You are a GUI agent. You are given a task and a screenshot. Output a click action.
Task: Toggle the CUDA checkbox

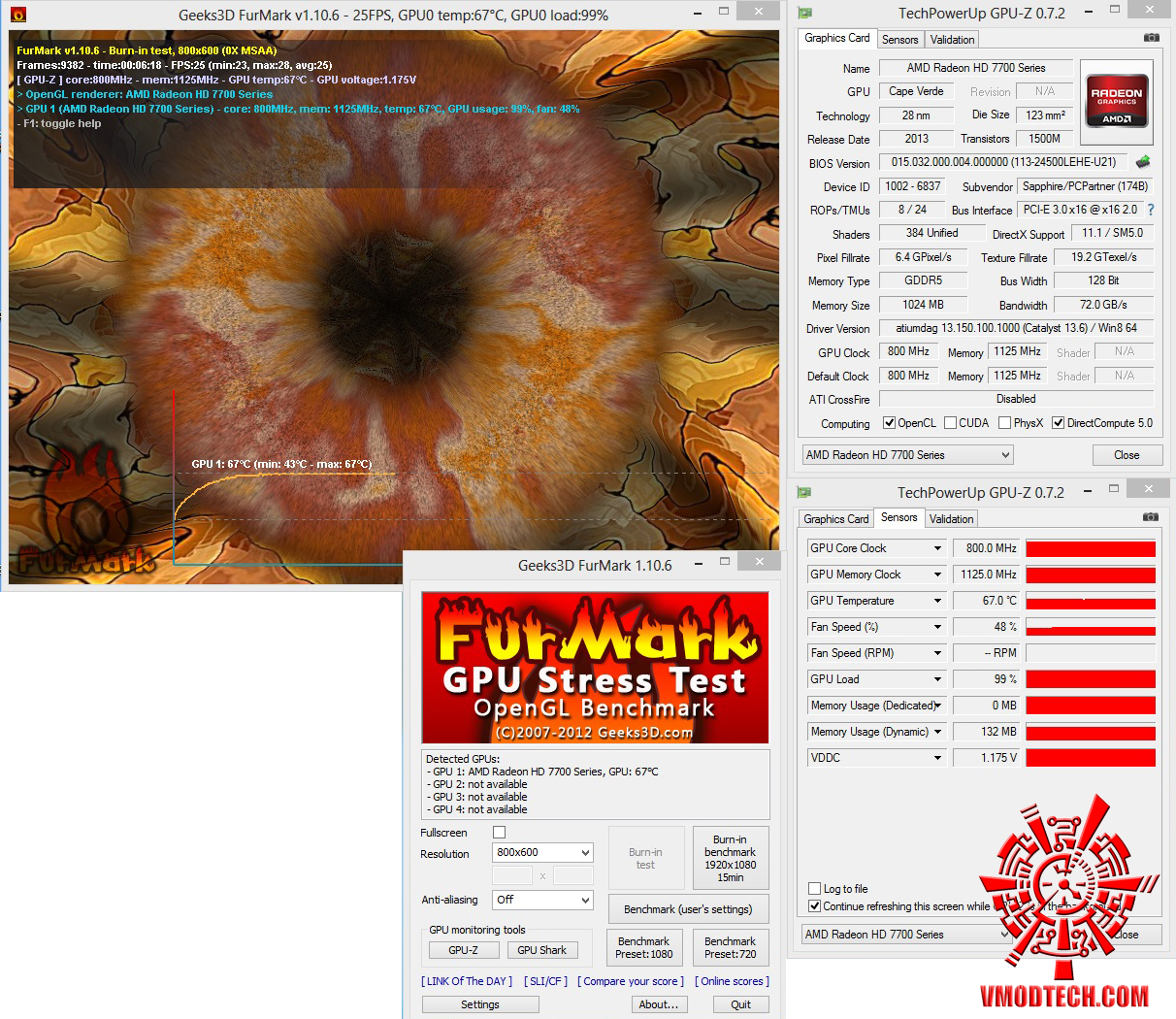click(x=950, y=423)
